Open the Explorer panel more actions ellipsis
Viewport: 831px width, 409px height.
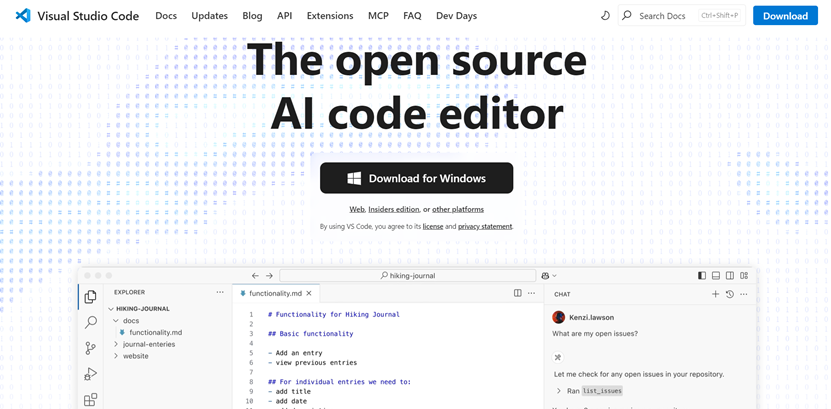click(220, 292)
